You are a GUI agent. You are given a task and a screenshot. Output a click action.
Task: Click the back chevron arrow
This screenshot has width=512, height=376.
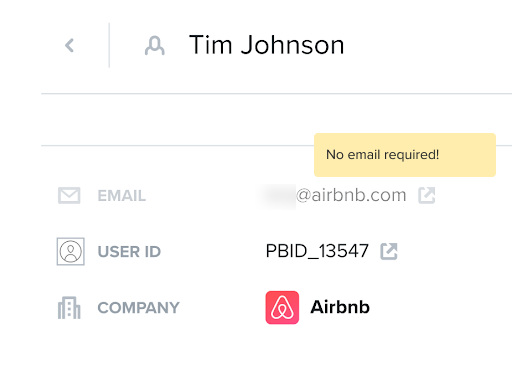(69, 45)
